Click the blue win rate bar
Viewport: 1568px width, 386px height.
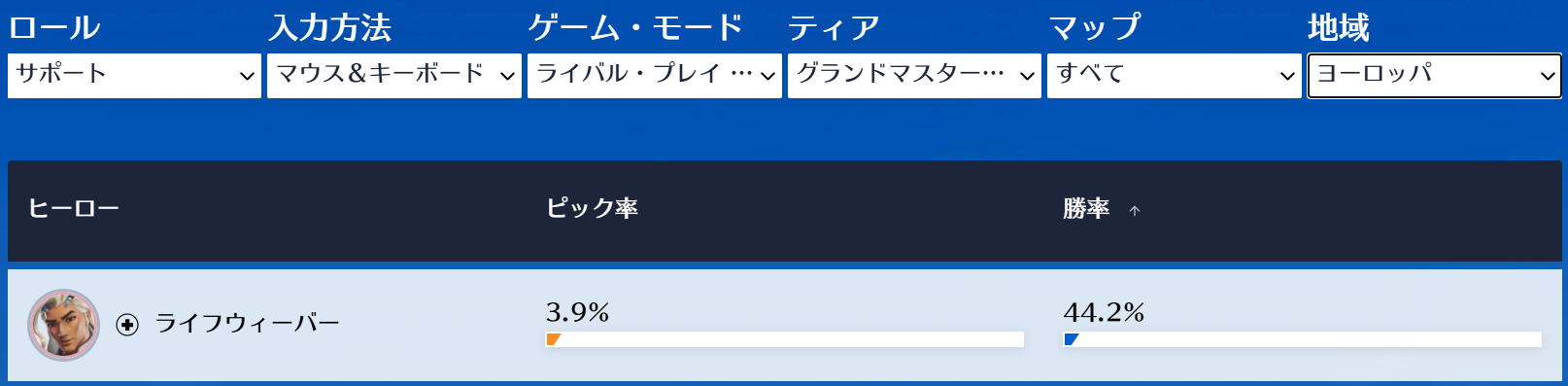click(x=1072, y=339)
